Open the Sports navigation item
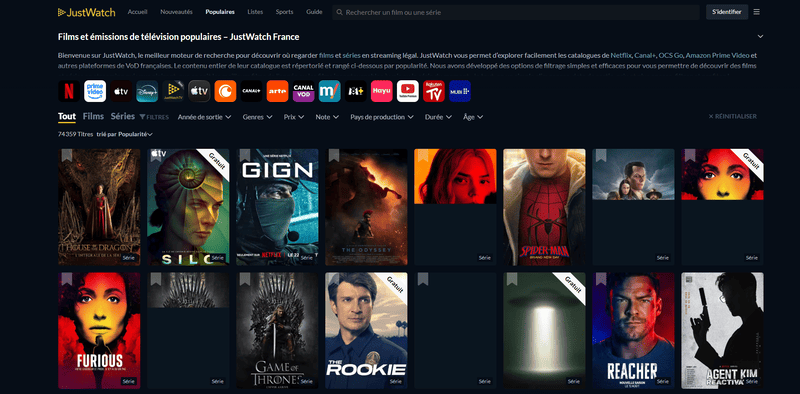Viewport: 800px width, 394px height. click(x=285, y=12)
